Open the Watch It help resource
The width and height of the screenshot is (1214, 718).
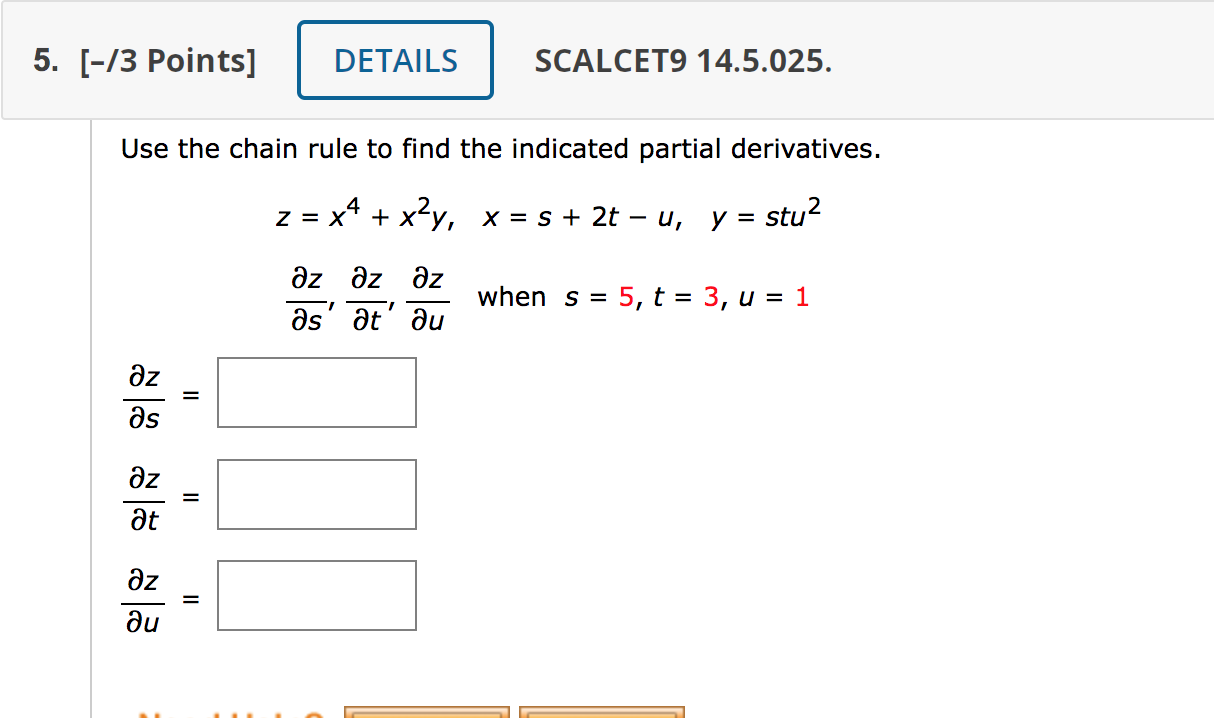coord(600,714)
